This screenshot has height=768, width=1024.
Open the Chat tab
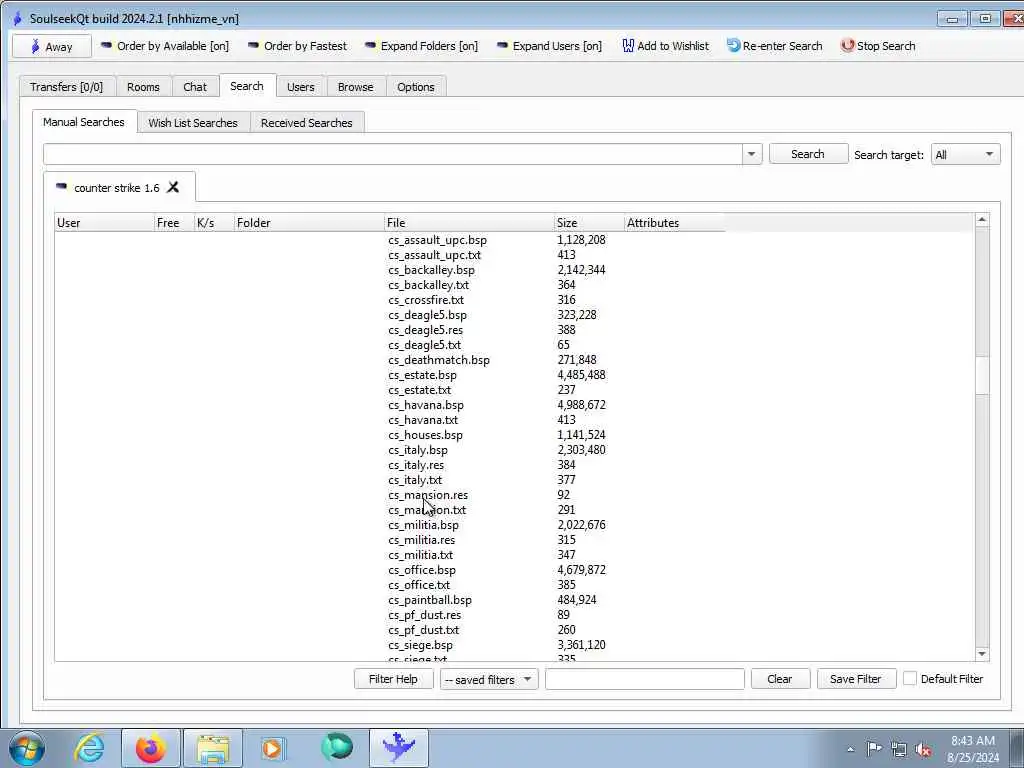(195, 87)
